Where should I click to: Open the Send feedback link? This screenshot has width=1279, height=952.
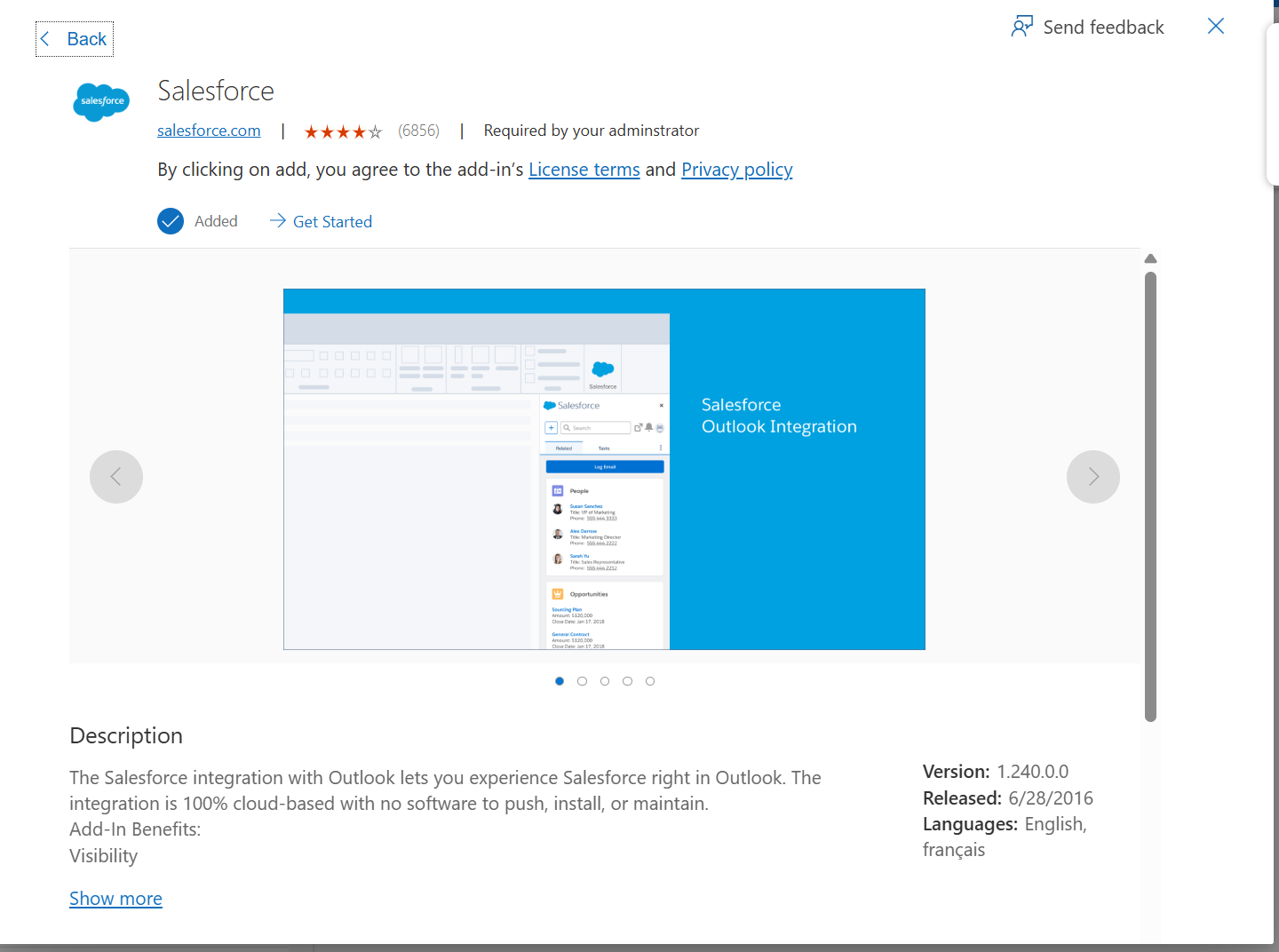[1088, 28]
